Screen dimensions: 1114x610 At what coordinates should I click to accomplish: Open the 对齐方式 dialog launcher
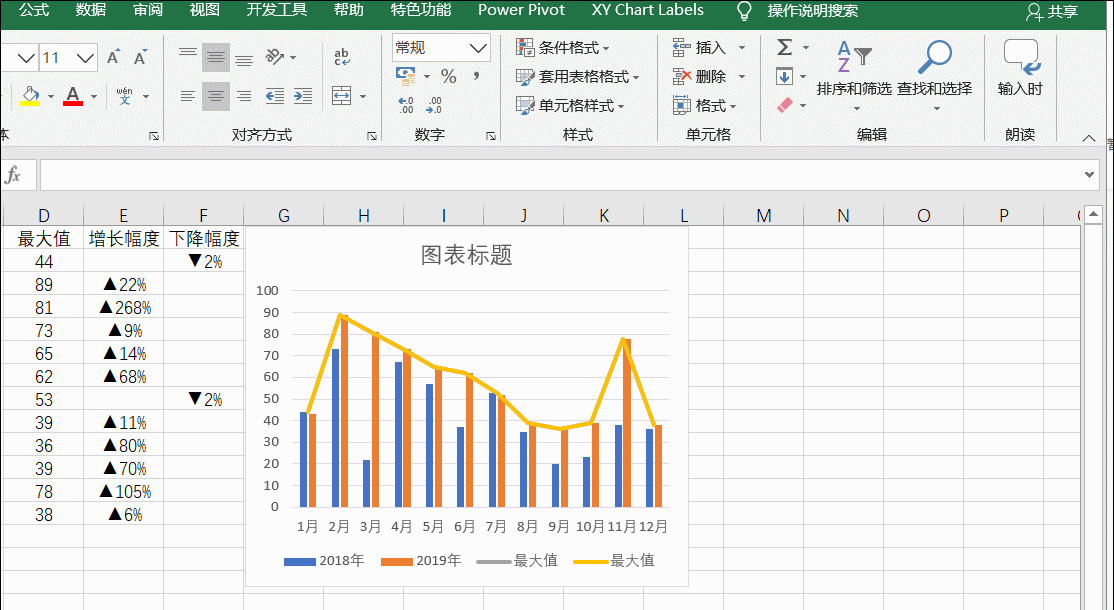(x=372, y=136)
